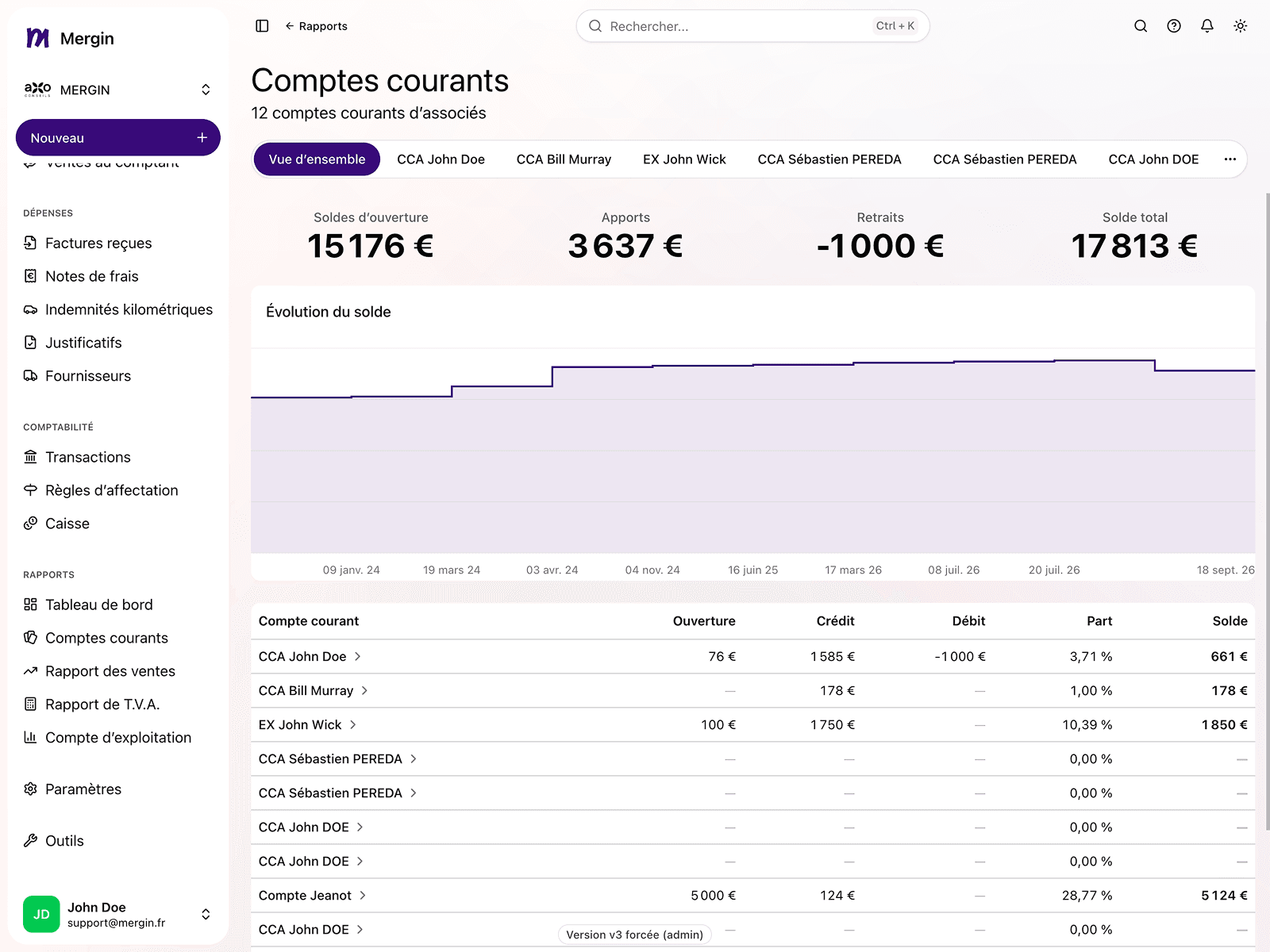Switch to EX John Wick tab
The image size is (1270, 952).
pos(684,159)
